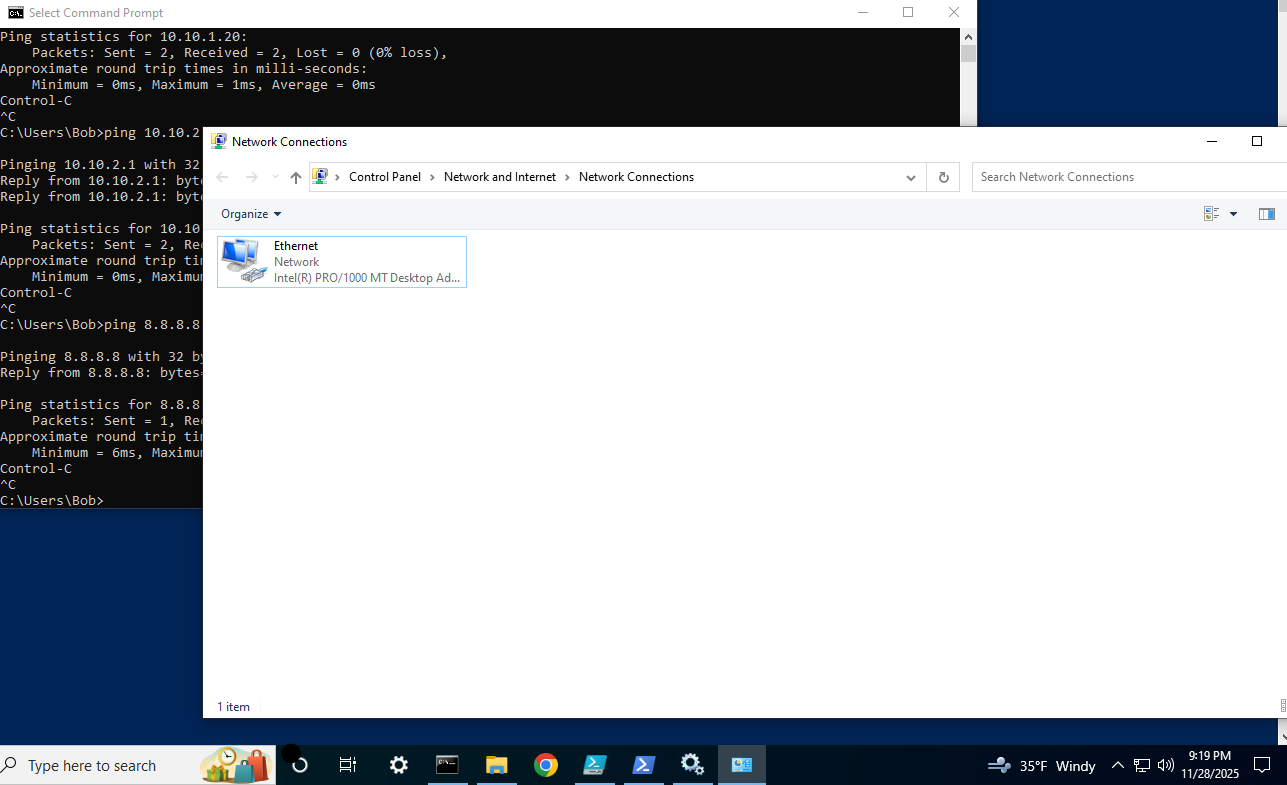Screen dimensions: 1287x785
Task: Go to Control Panel breadcrumb
Action: tap(384, 177)
